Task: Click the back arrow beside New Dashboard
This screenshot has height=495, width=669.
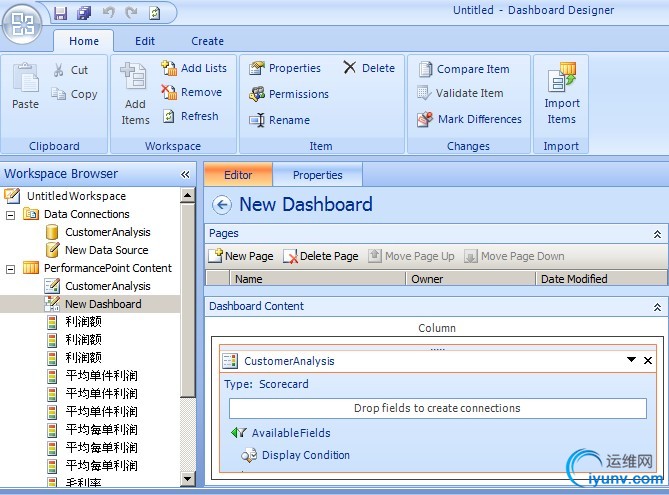Action: click(x=222, y=205)
